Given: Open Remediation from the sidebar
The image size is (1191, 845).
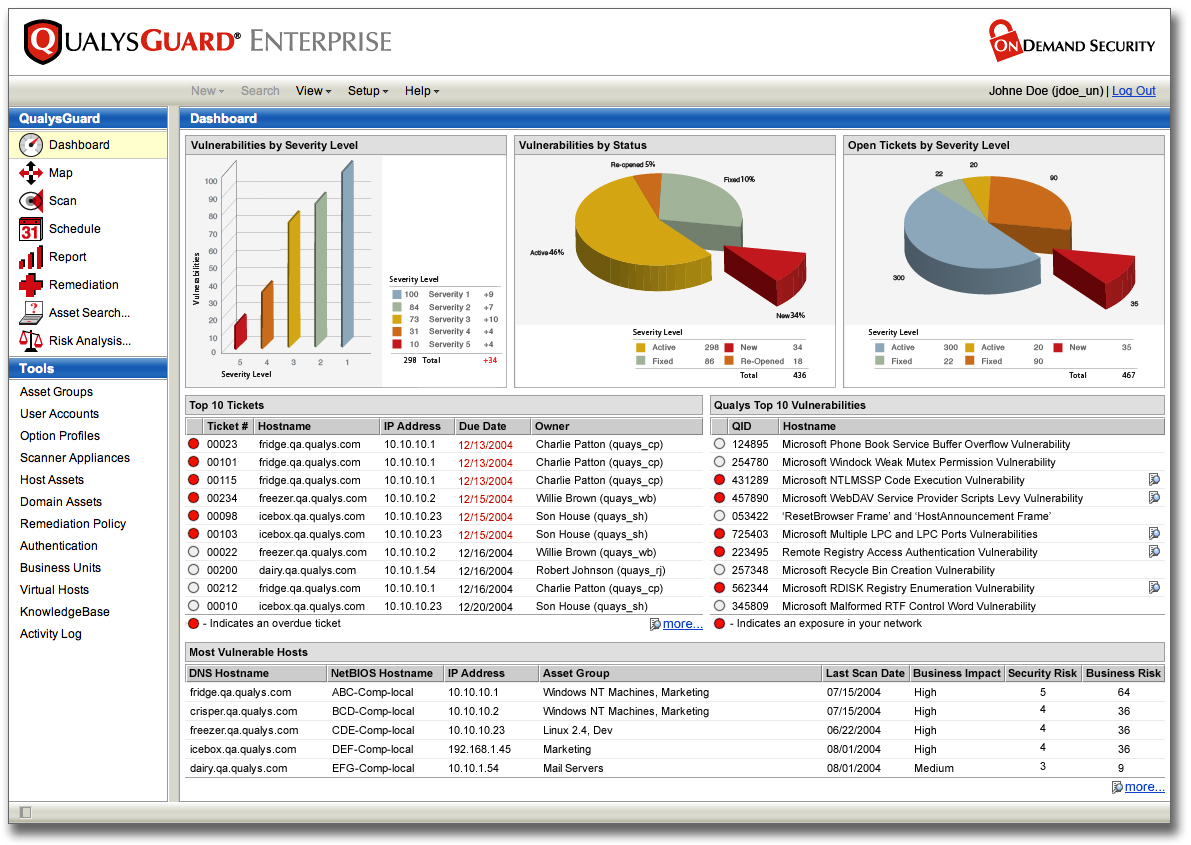Looking at the screenshot, I should click(84, 285).
